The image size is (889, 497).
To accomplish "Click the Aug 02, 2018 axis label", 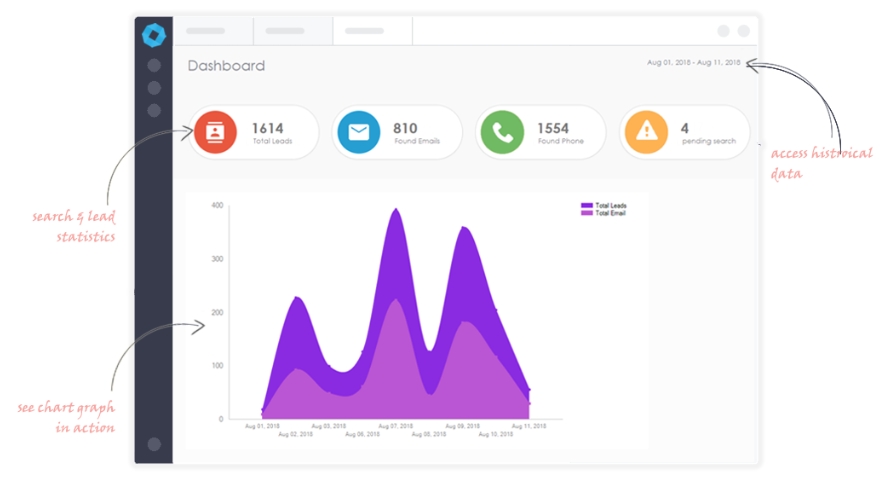I will click(x=295, y=434).
